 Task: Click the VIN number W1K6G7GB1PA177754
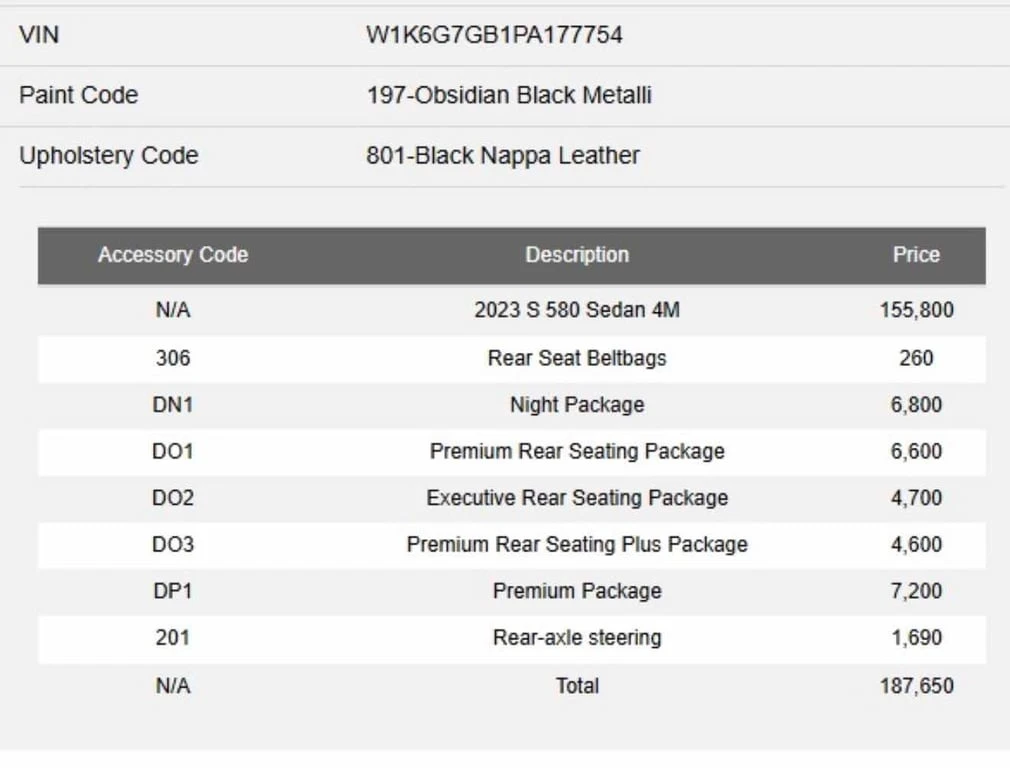coord(494,35)
